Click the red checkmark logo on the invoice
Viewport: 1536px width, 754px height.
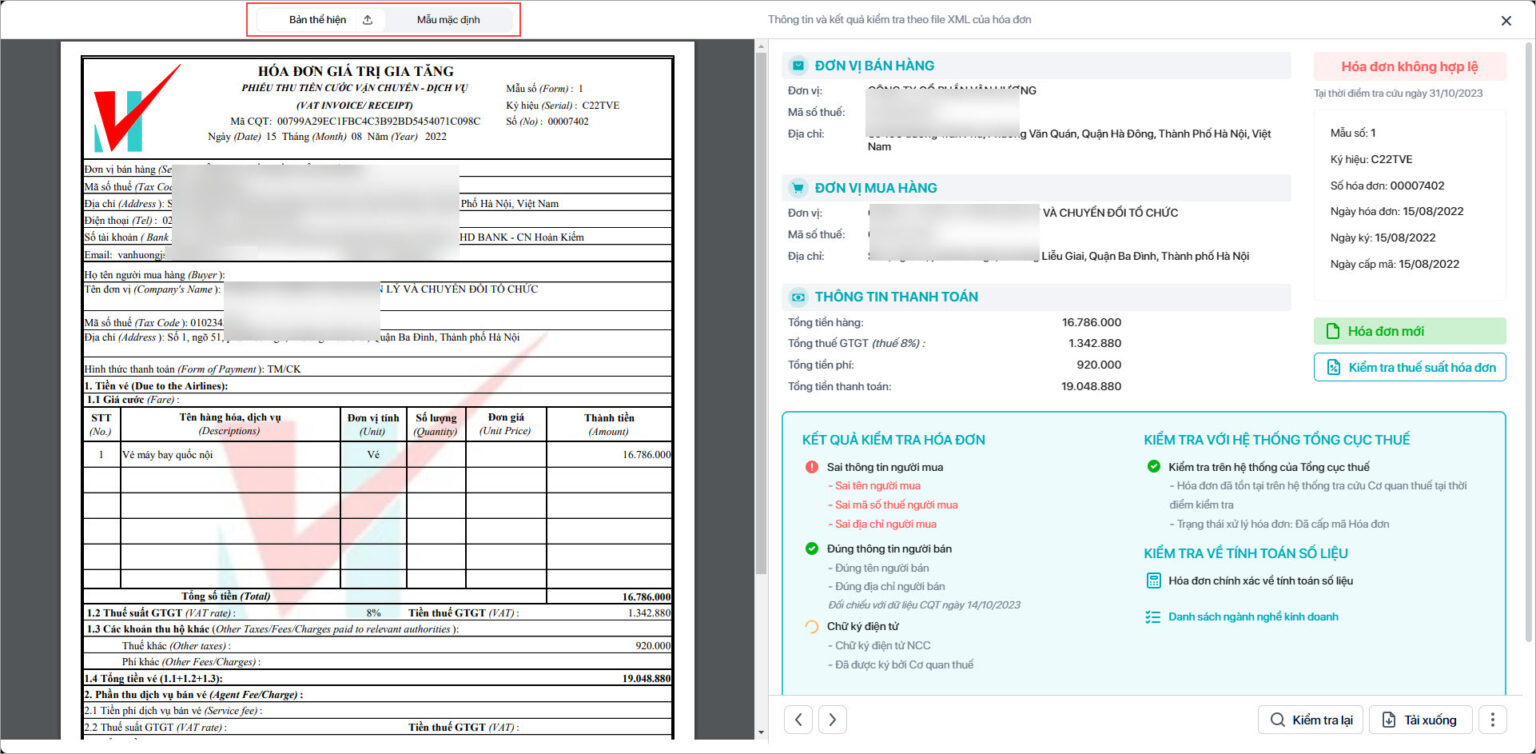click(136, 108)
